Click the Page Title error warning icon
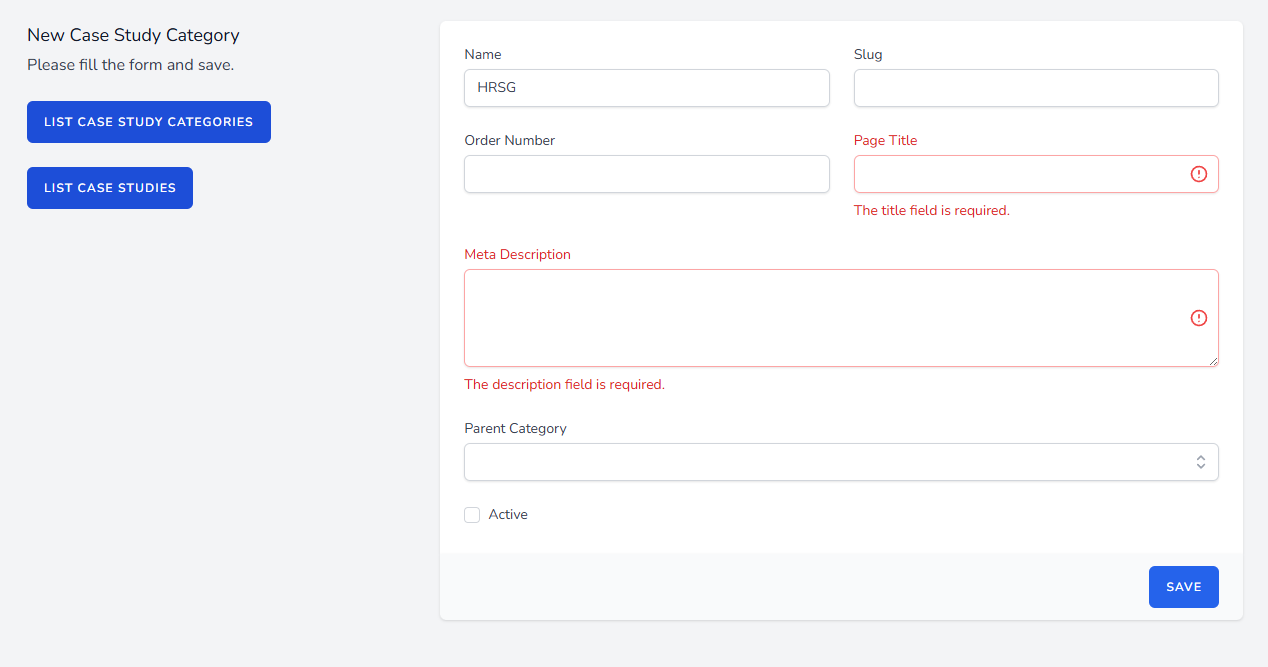Image resolution: width=1268 pixels, height=667 pixels. point(1199,174)
